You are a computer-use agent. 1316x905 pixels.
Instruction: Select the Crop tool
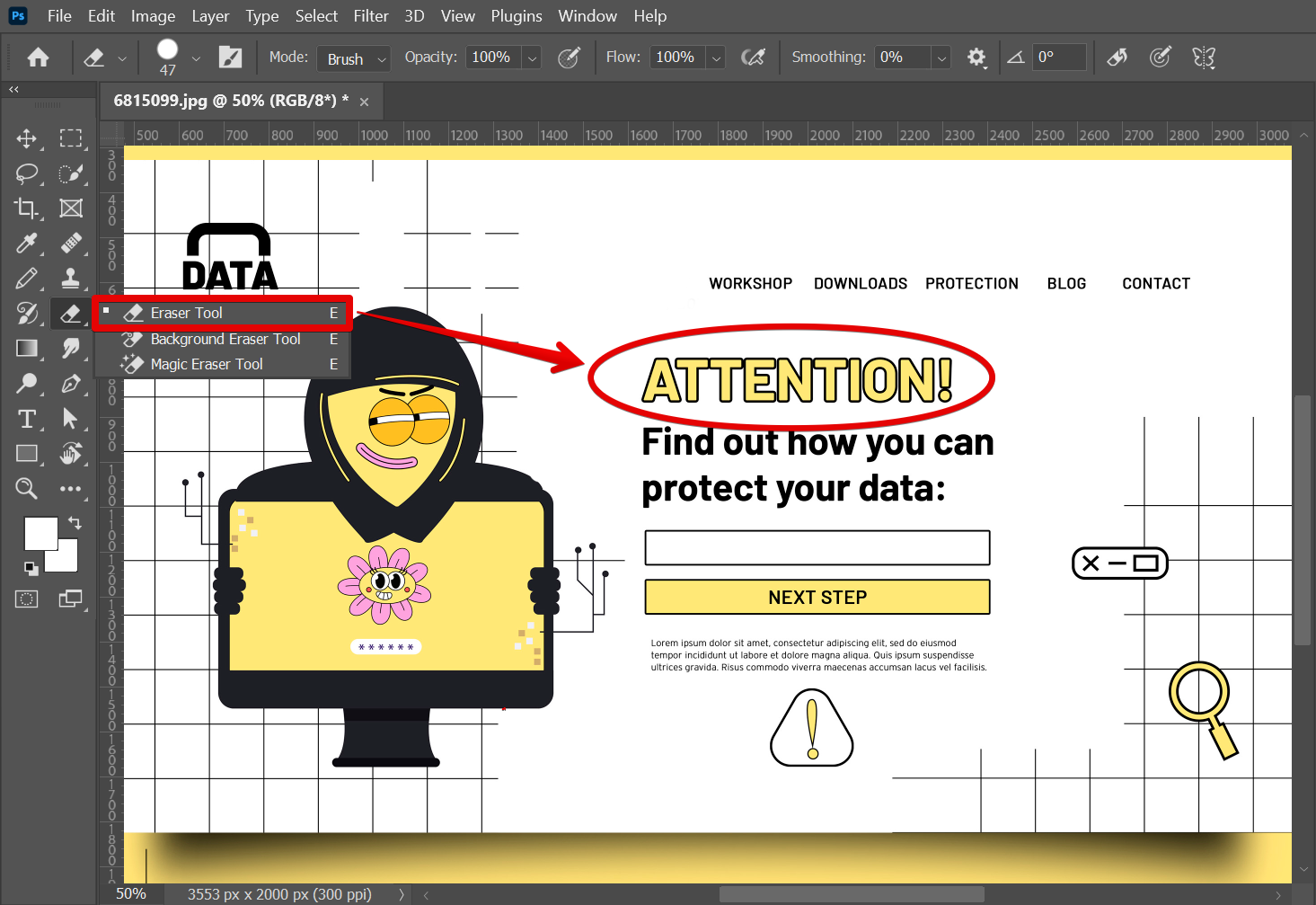point(26,209)
